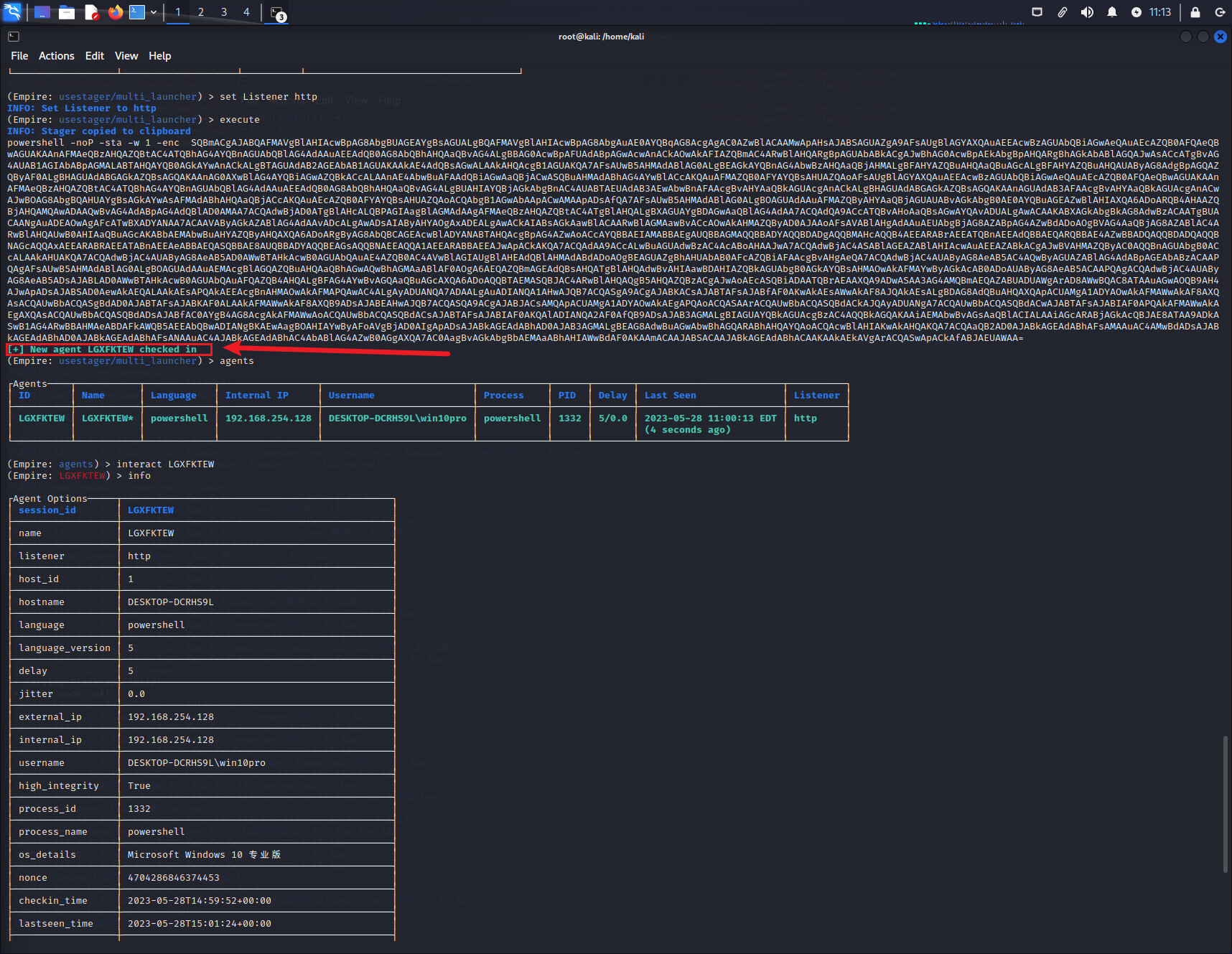Click the 11:13 panel clock
1232x954 pixels.
[x=1160, y=12]
